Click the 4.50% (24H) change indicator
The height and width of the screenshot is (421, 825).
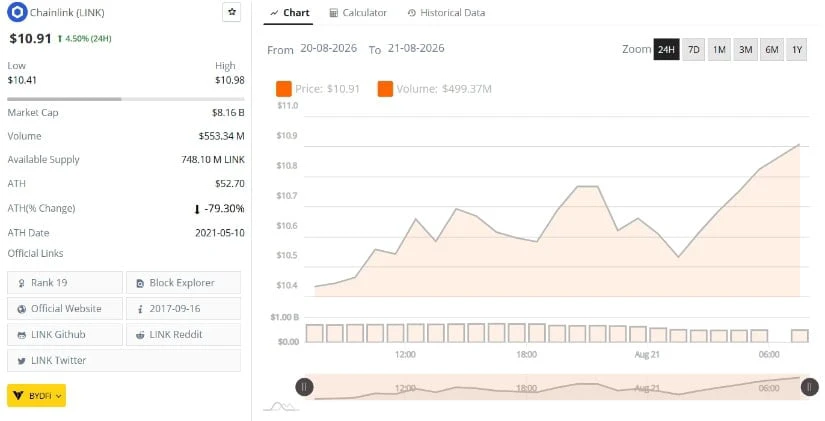pyautogui.click(x=85, y=38)
